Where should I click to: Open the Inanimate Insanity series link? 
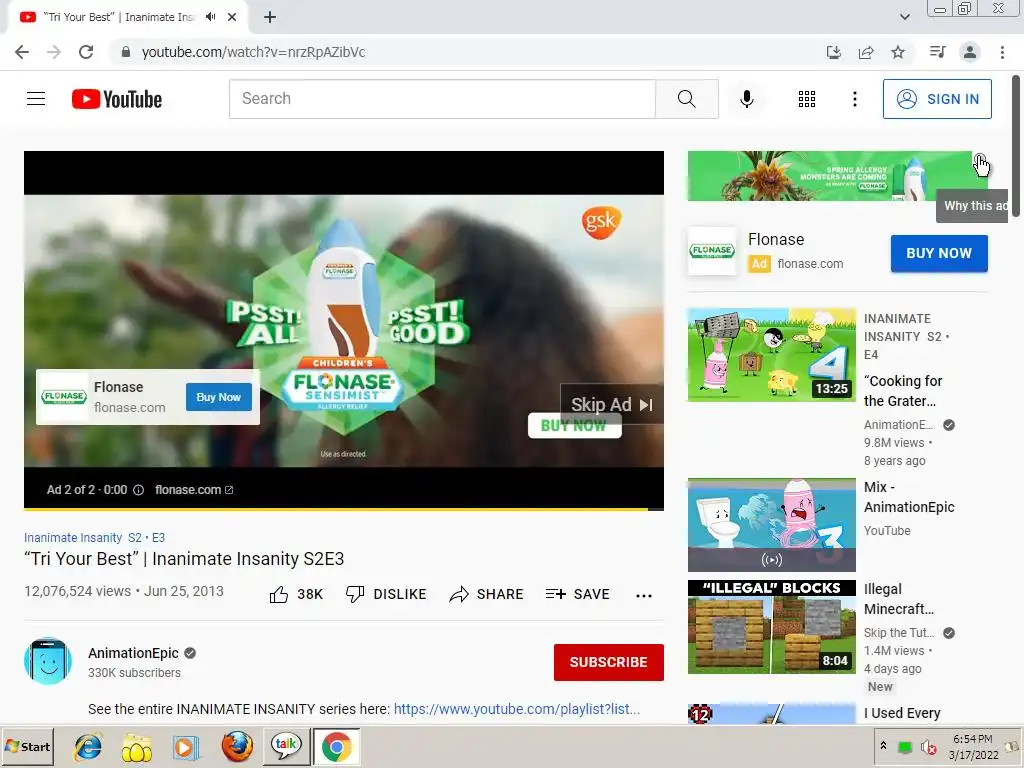click(95, 537)
